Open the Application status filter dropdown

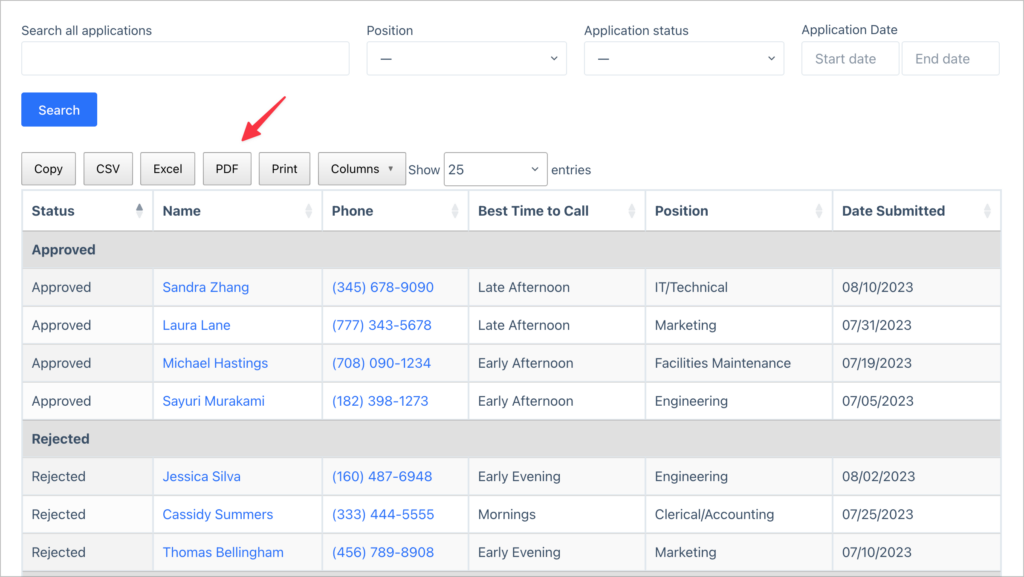coord(684,59)
